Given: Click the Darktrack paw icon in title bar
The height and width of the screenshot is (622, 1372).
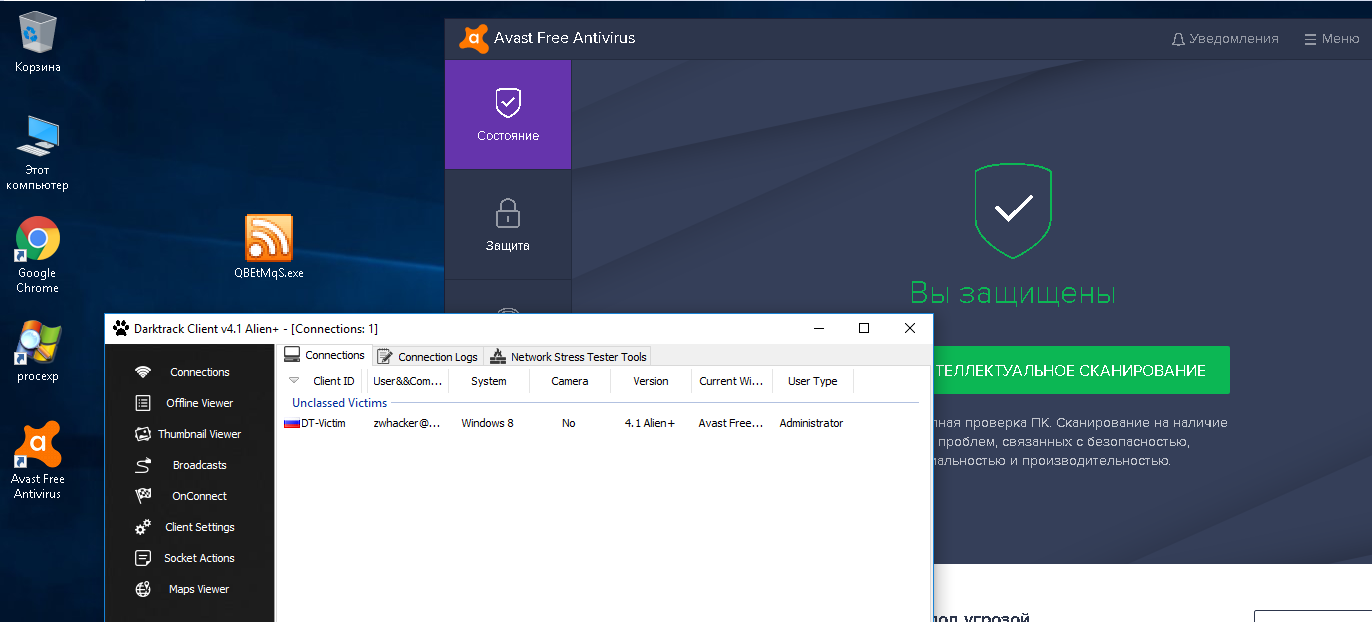Looking at the screenshot, I should tap(121, 328).
